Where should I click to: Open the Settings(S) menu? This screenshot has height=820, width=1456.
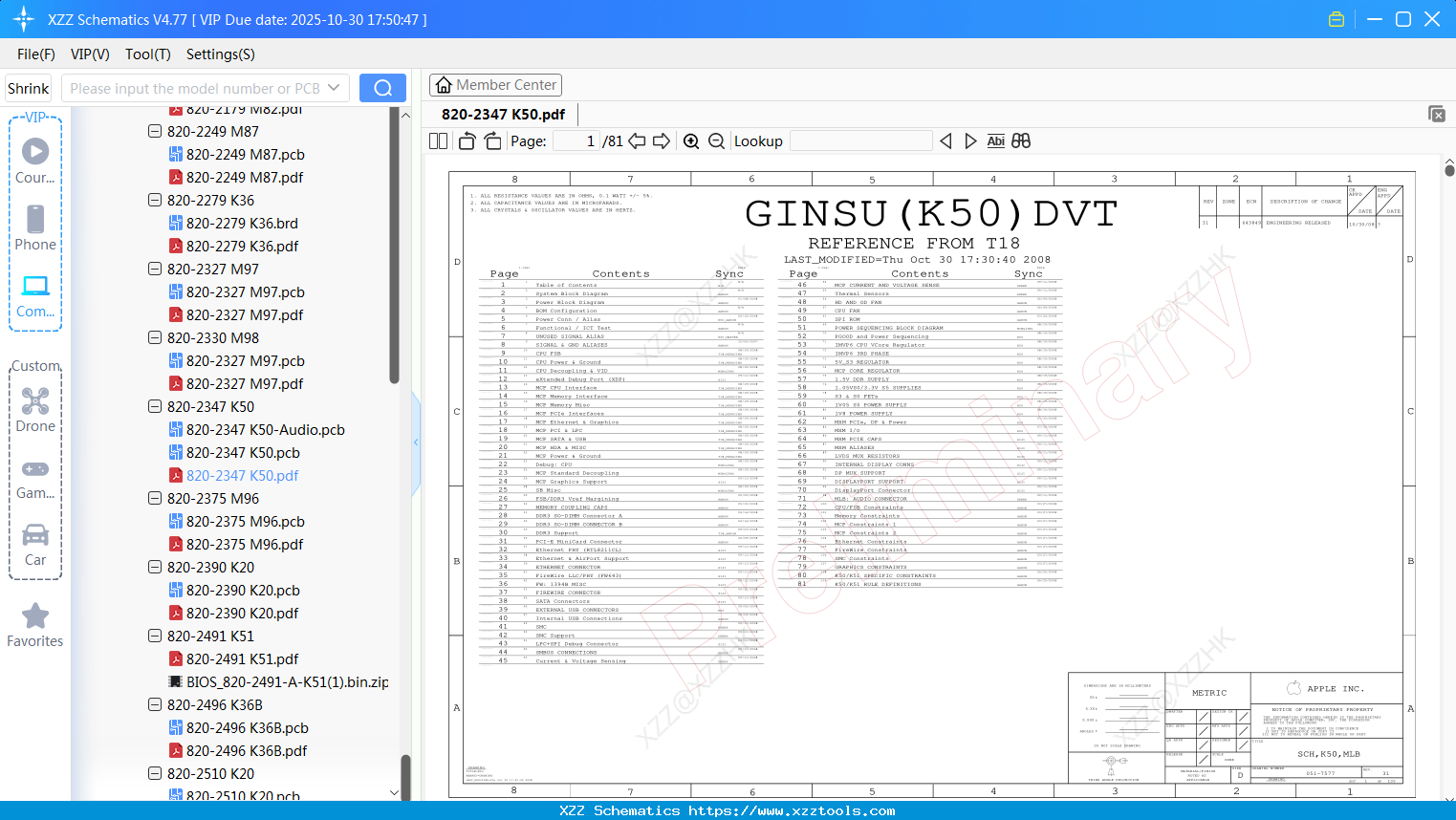tap(221, 54)
